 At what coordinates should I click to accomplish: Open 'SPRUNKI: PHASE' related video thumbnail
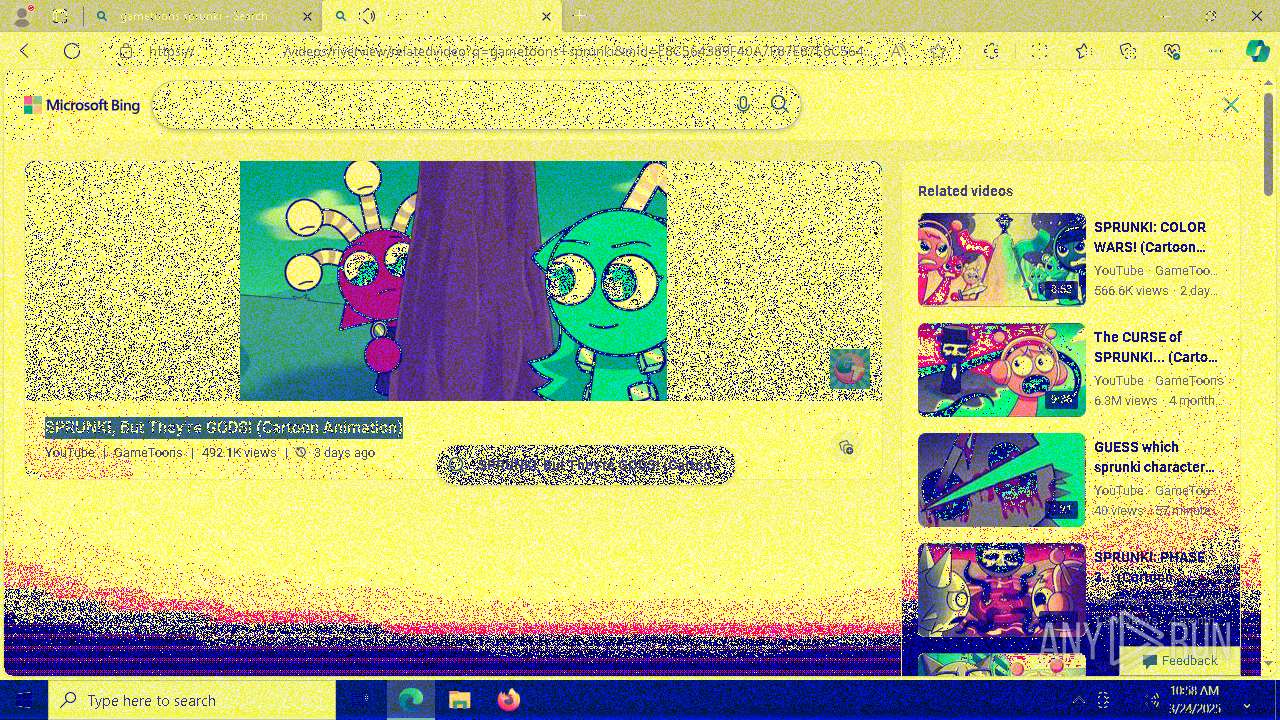coord(1002,589)
